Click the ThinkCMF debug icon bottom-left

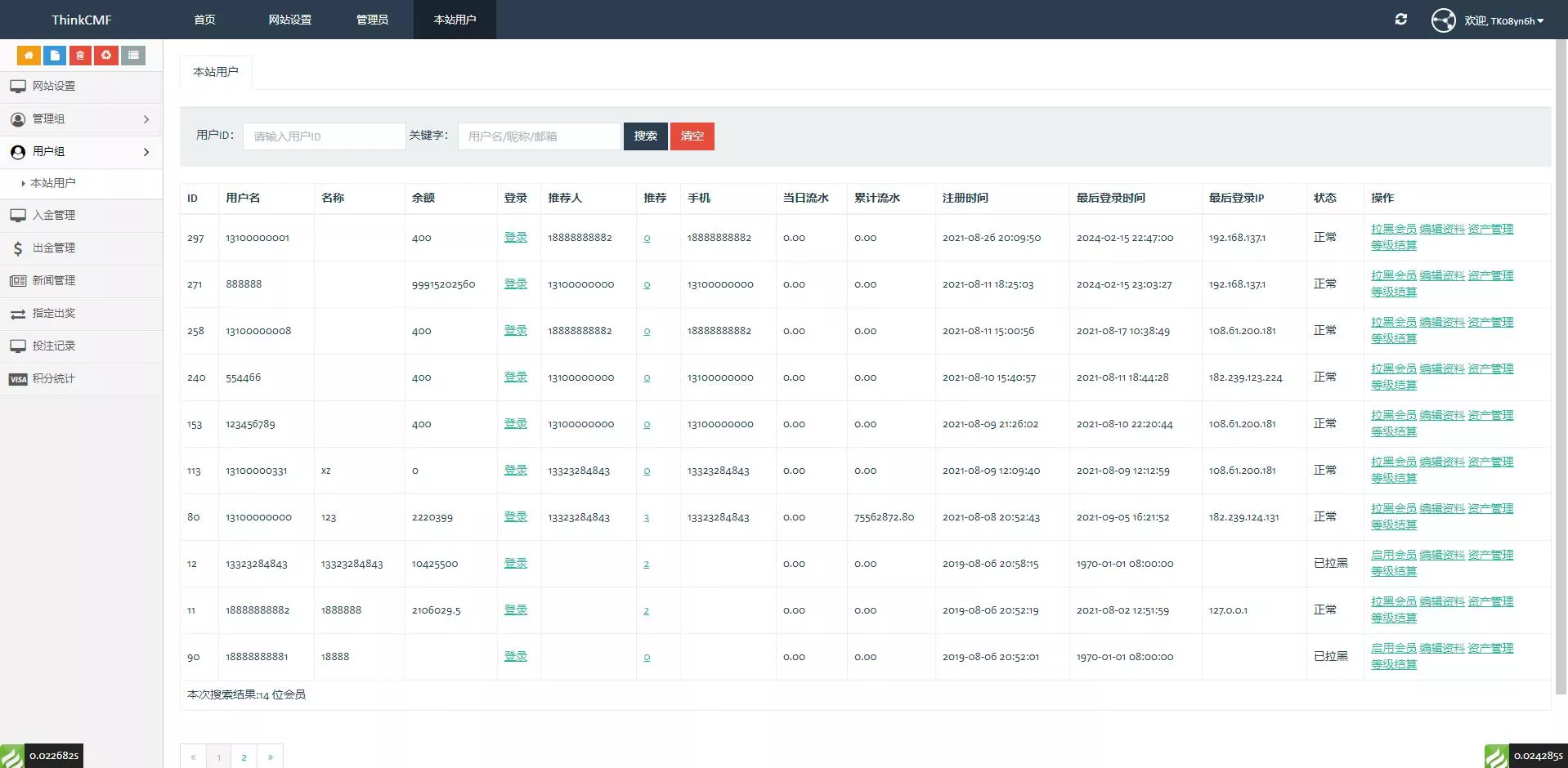coord(12,756)
